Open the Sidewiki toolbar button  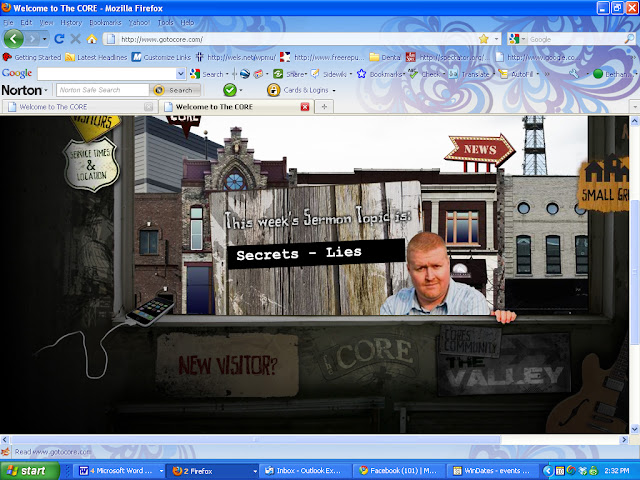(329, 74)
